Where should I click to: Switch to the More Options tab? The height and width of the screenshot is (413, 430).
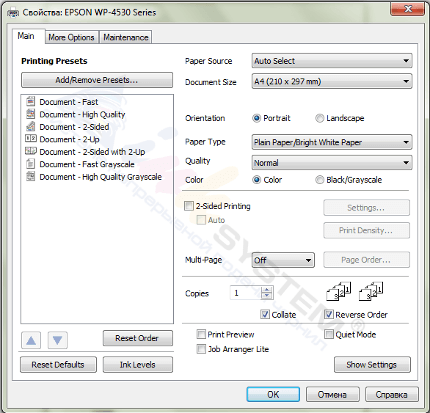(x=71, y=37)
